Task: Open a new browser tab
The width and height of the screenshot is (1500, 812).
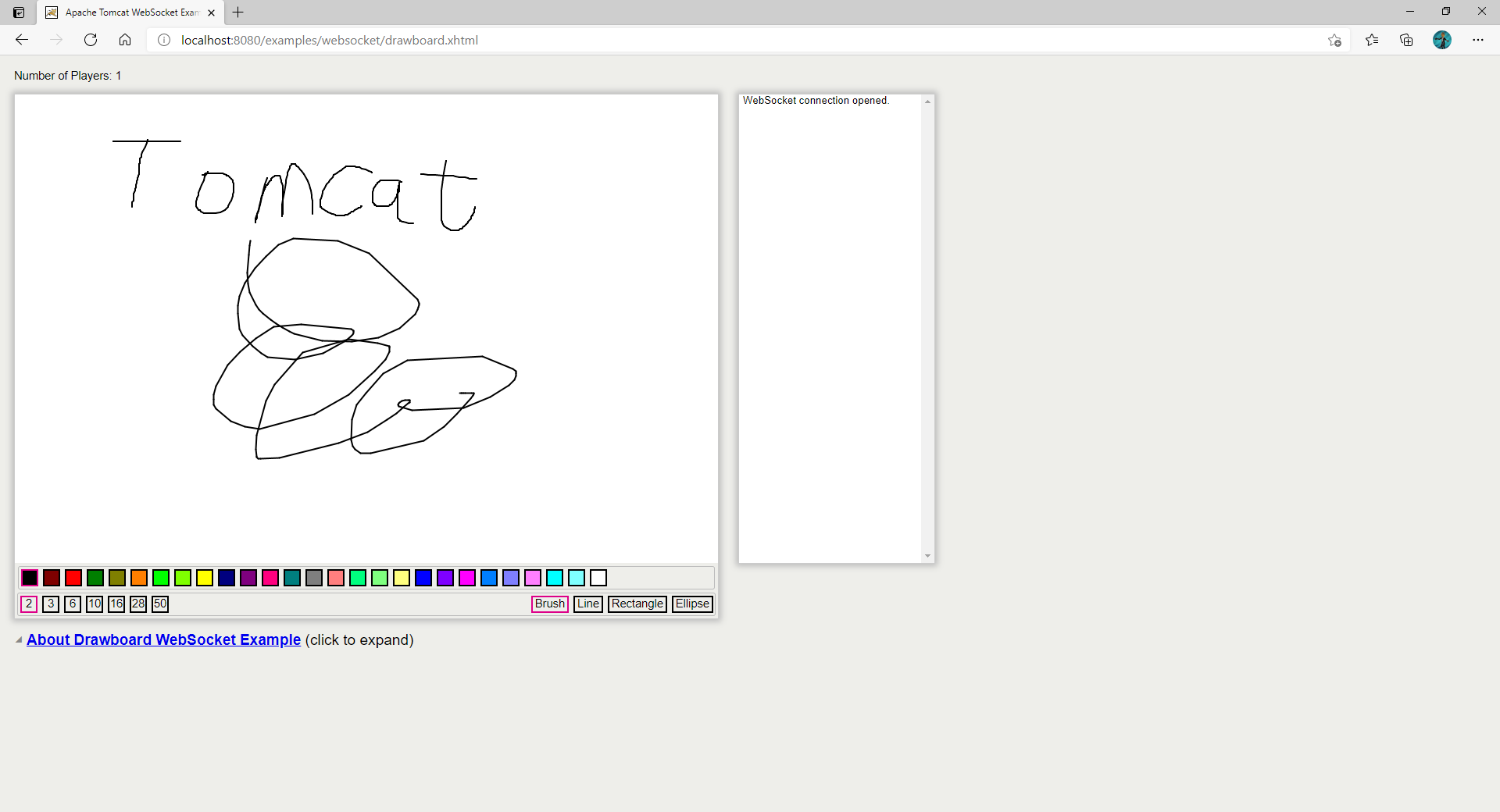Action: [238, 12]
